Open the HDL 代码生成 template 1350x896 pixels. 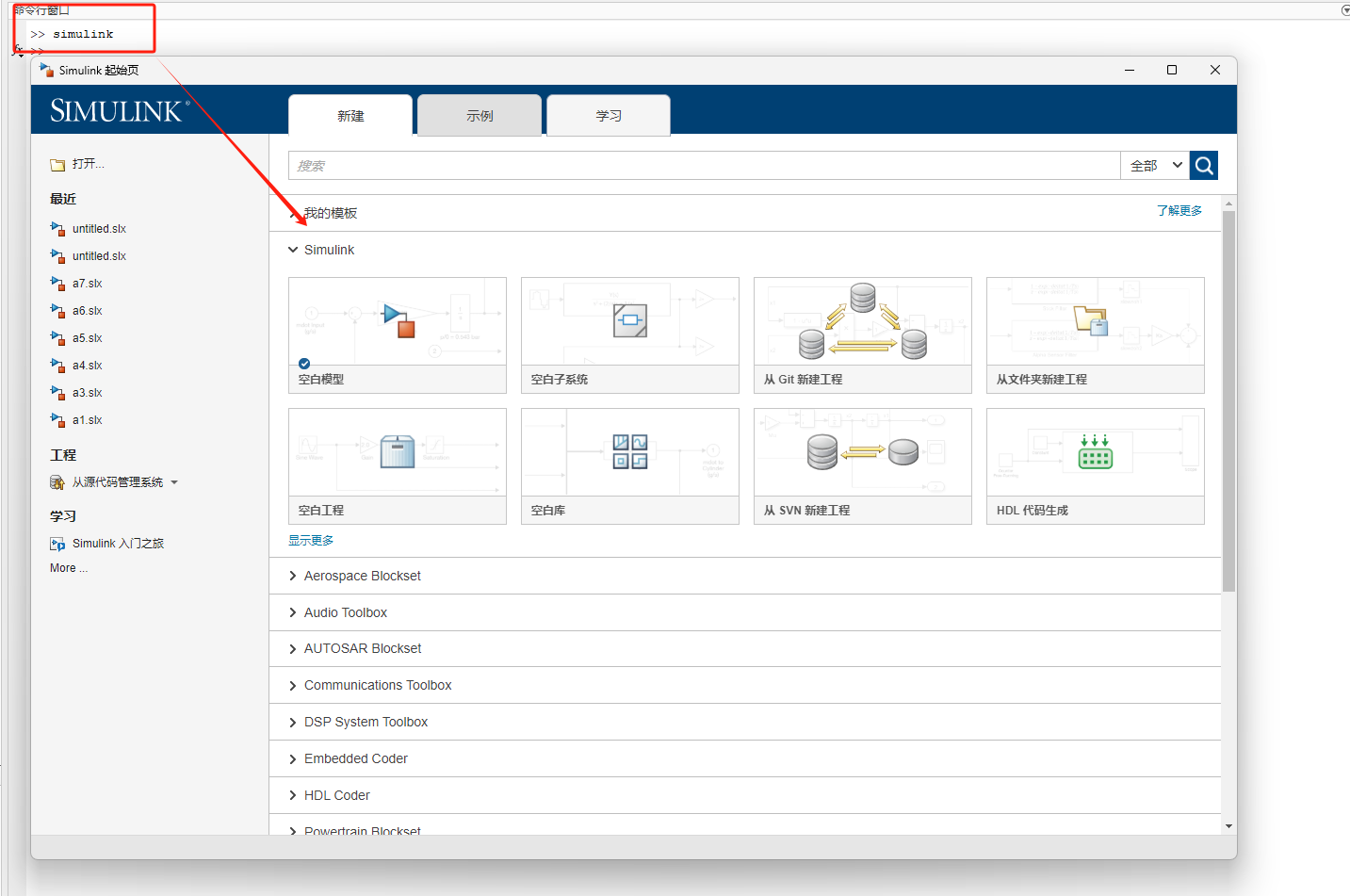pos(1095,466)
